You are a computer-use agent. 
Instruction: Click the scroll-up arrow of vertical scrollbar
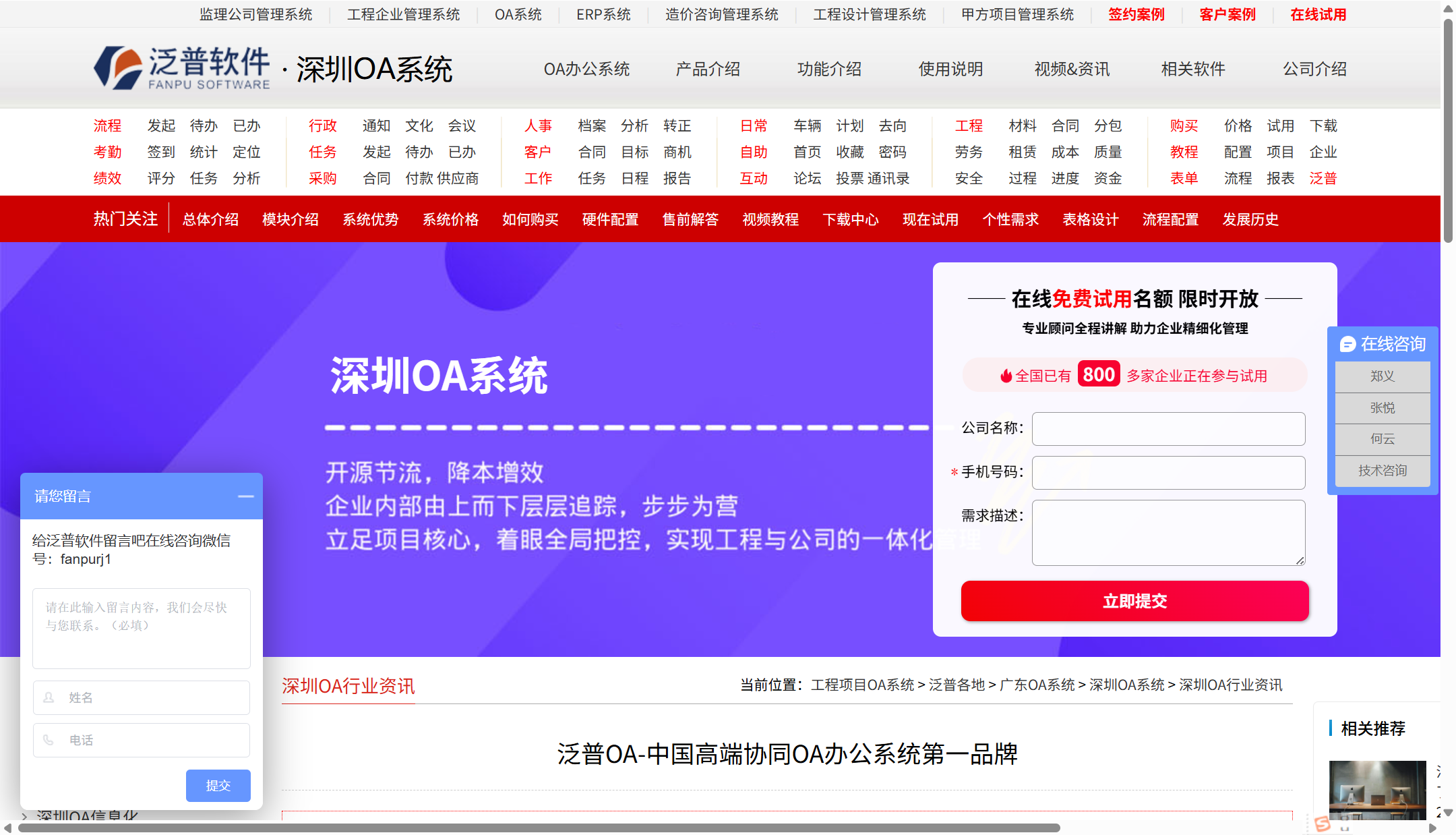pyautogui.click(x=1448, y=9)
